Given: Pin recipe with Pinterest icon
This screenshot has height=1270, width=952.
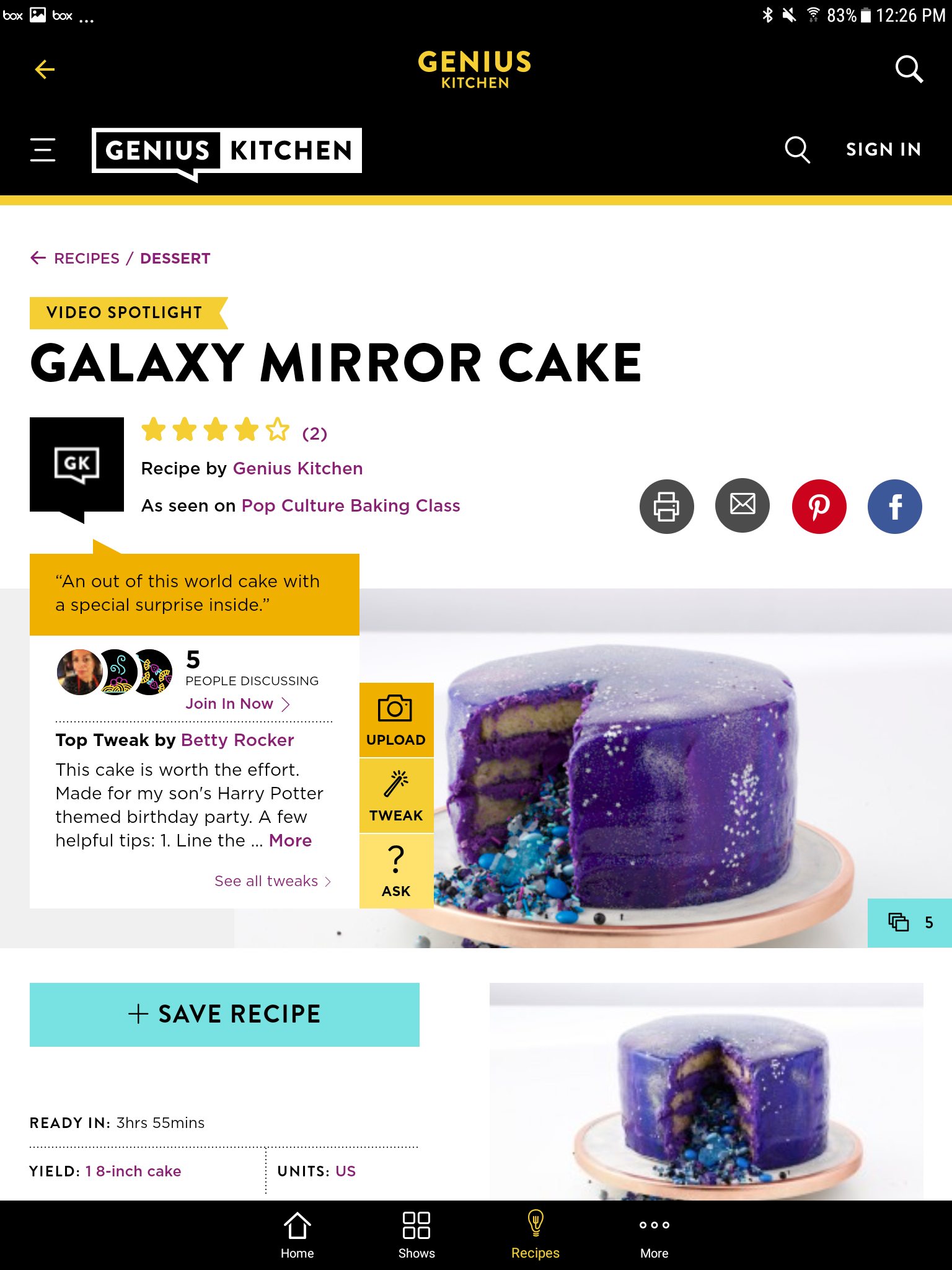Looking at the screenshot, I should [819, 506].
